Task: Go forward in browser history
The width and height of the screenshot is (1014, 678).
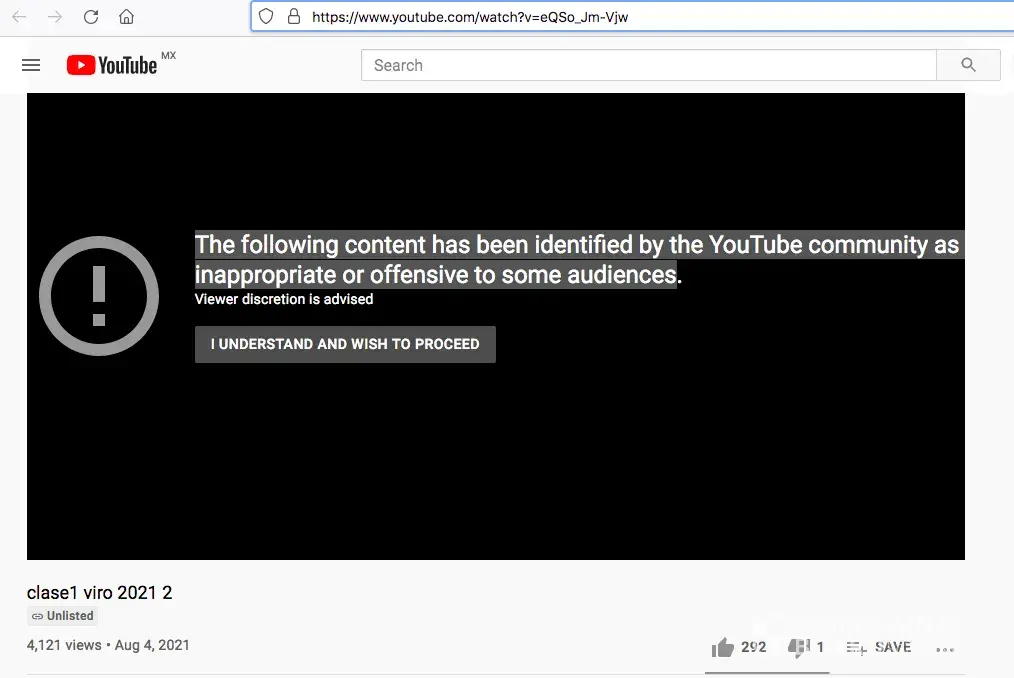Action: (x=55, y=17)
